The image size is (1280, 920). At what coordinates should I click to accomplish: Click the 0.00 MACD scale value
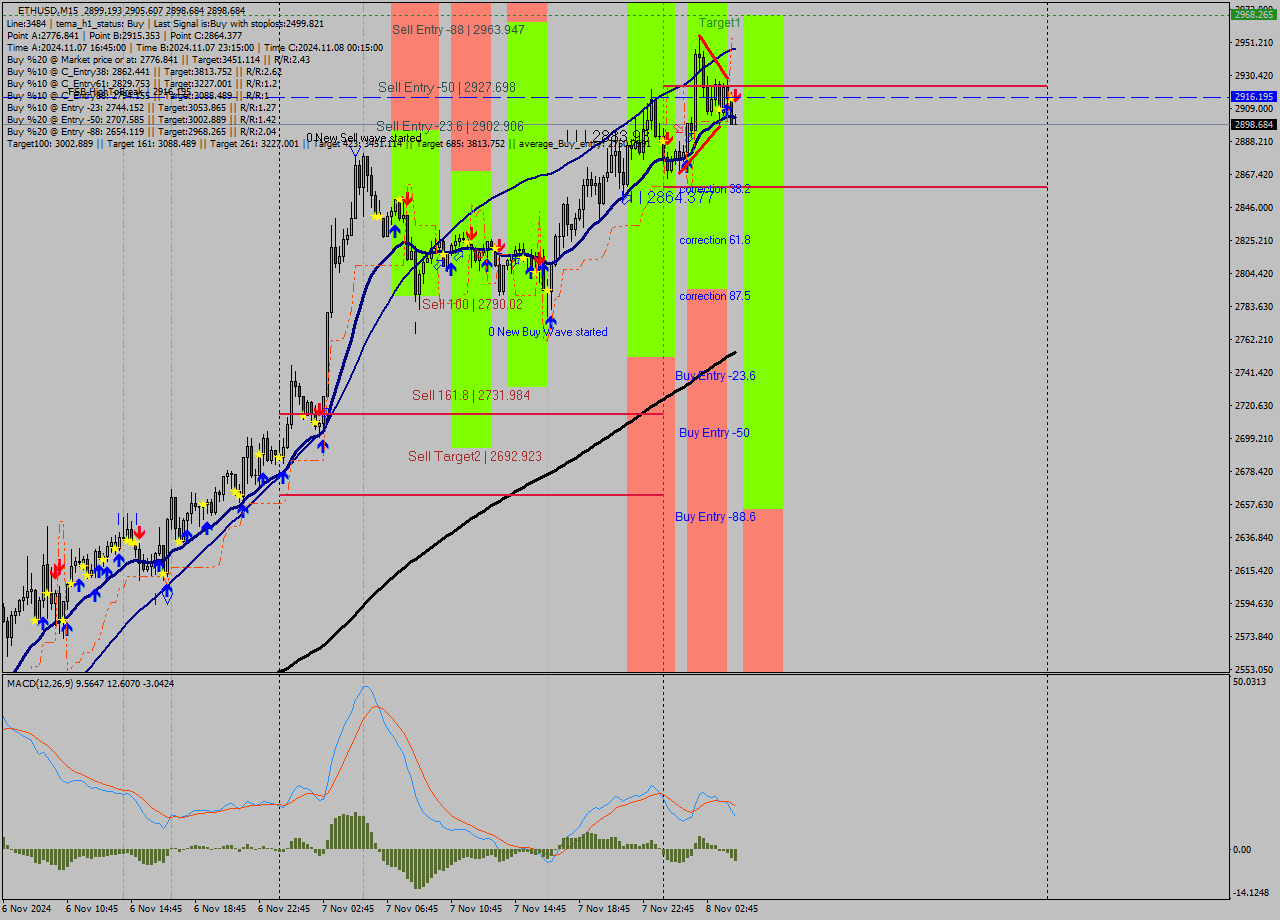1242,850
